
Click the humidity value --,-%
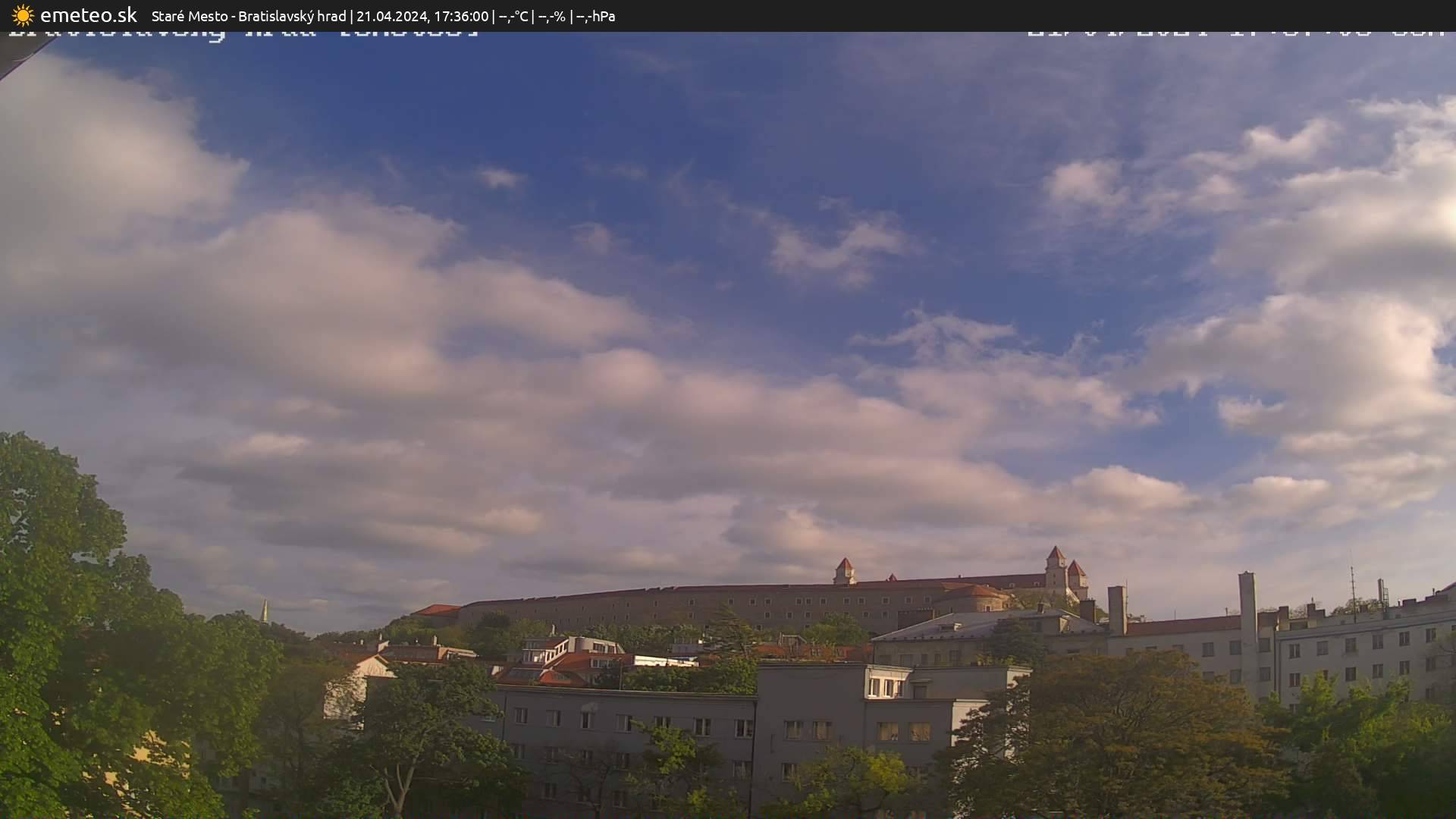553,15
